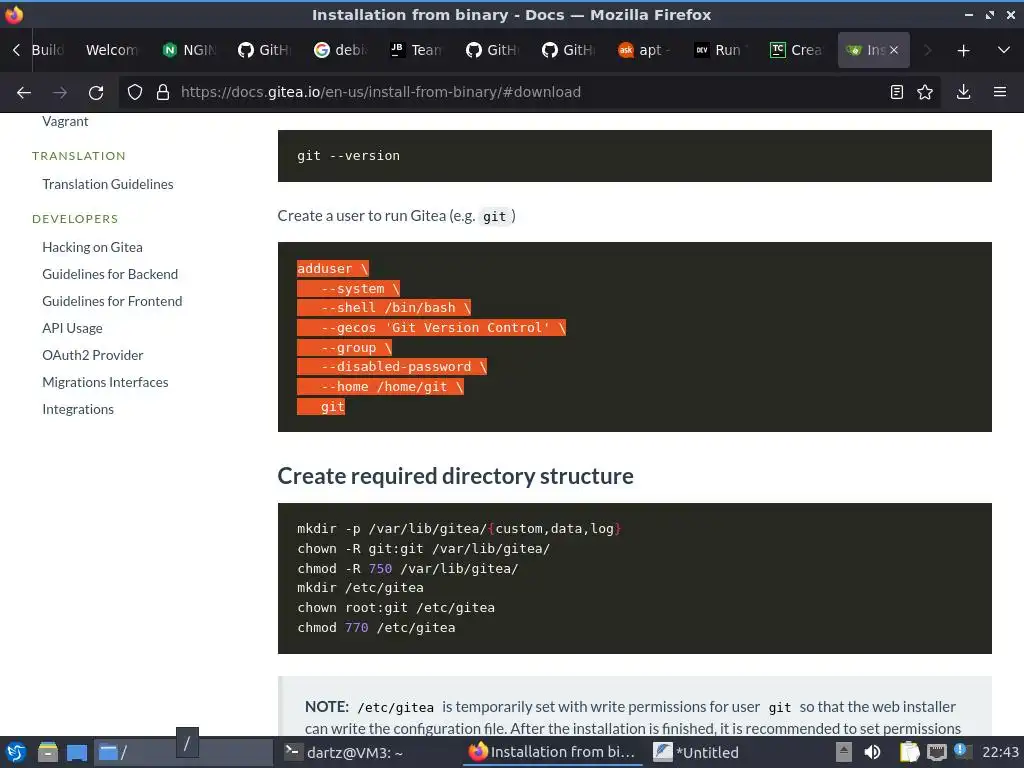This screenshot has width=1024, height=768.
Task: Open the Migrations Interfaces page
Action: [x=105, y=382]
